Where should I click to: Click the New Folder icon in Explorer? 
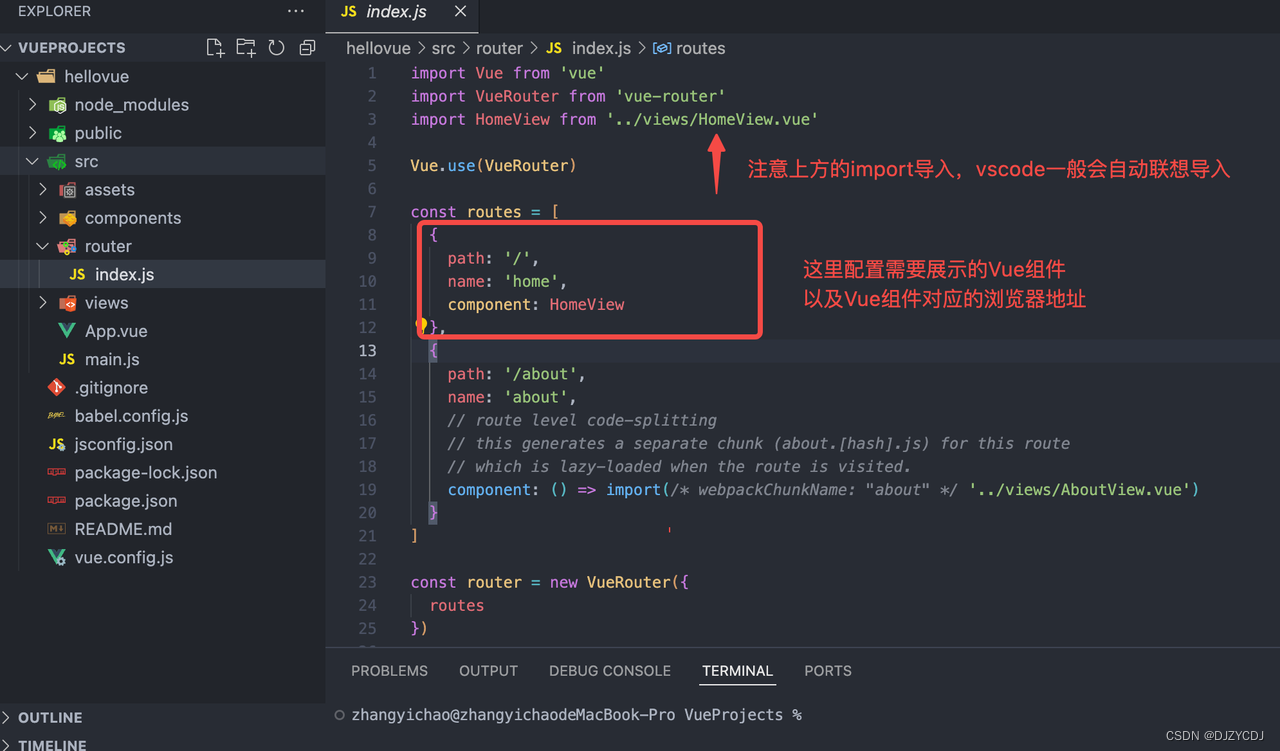245,47
